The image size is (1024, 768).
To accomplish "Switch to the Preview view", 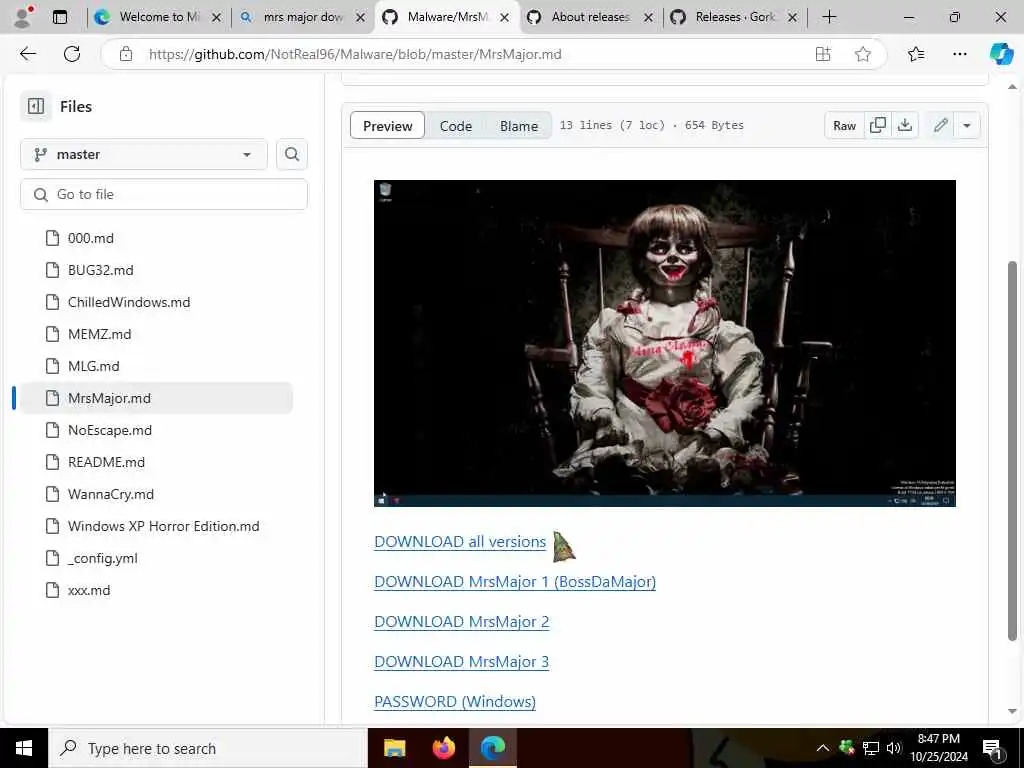I will pos(387,125).
